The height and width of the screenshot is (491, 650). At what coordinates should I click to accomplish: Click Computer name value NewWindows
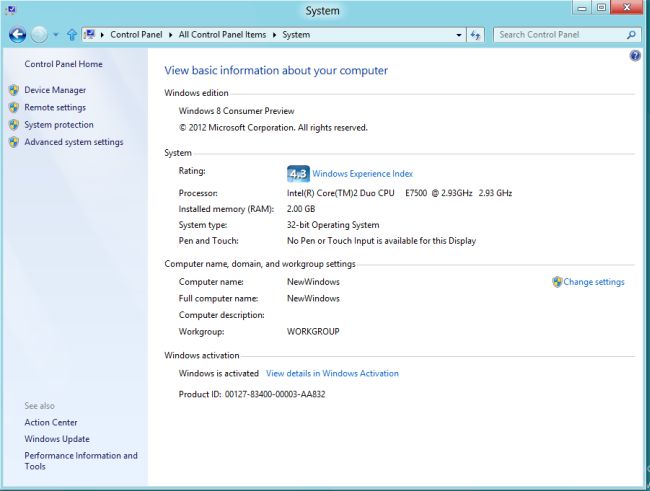[313, 282]
